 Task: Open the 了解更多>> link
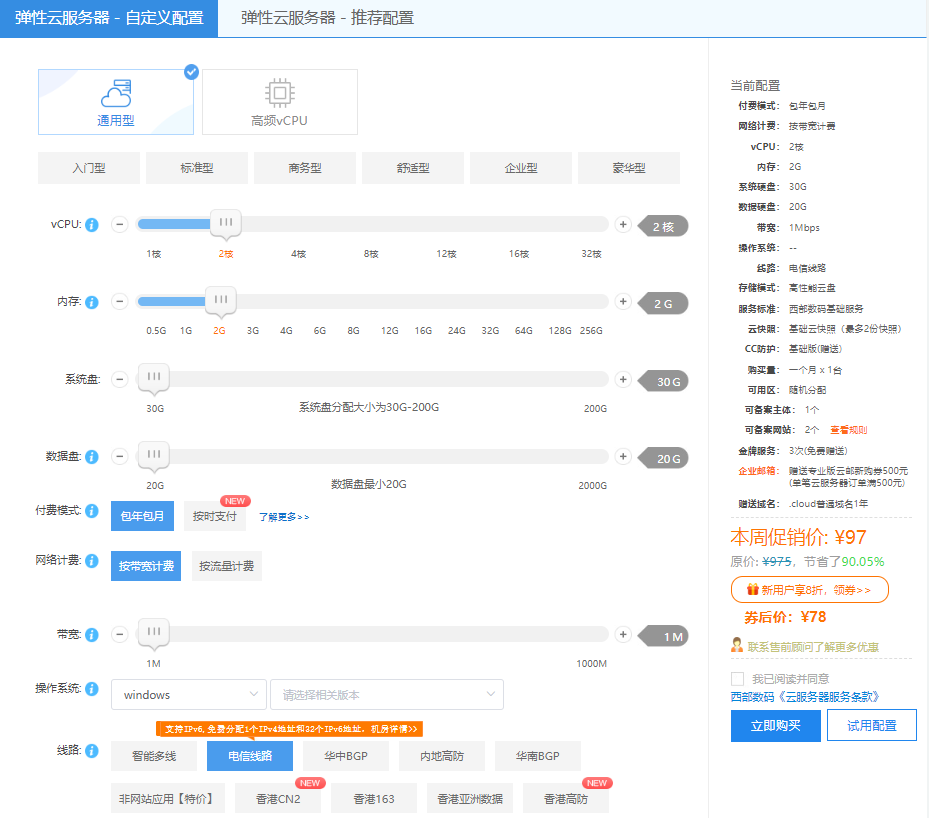point(284,517)
